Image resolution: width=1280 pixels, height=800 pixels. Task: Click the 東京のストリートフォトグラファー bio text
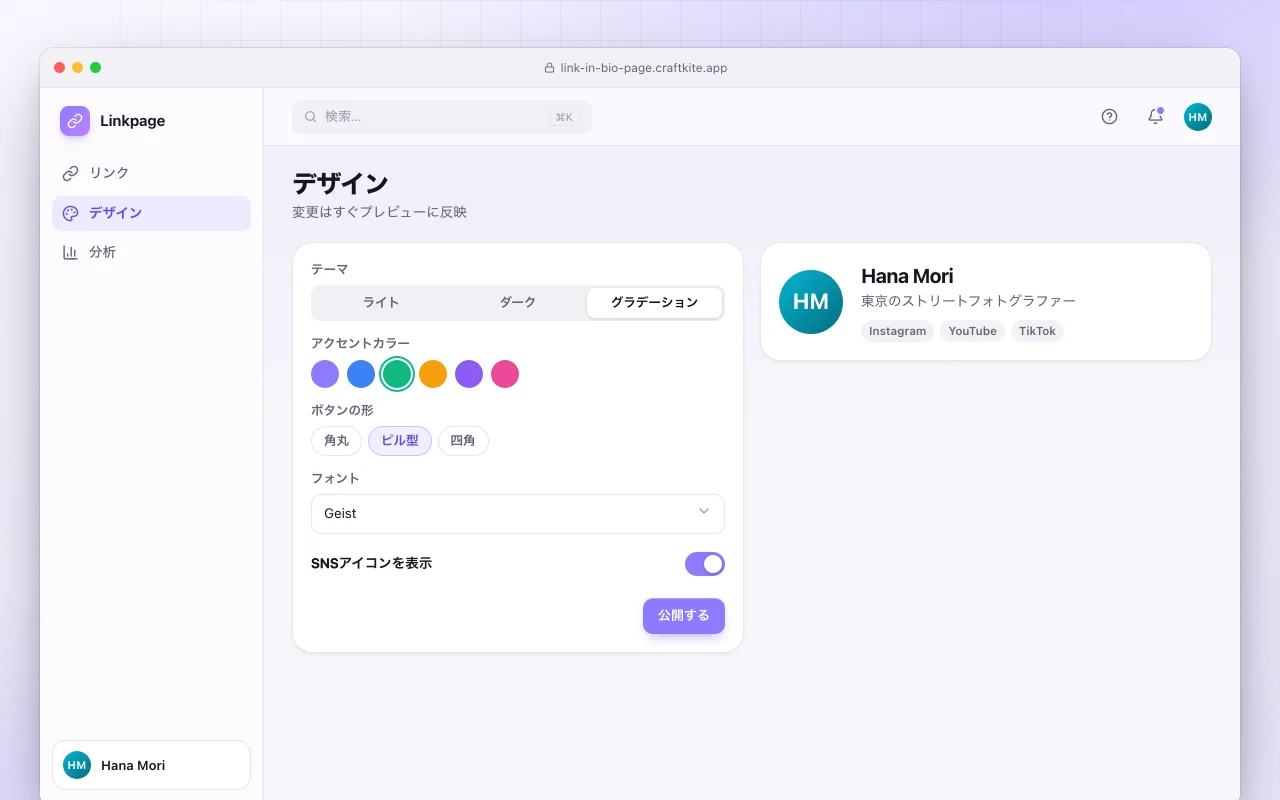(x=968, y=301)
